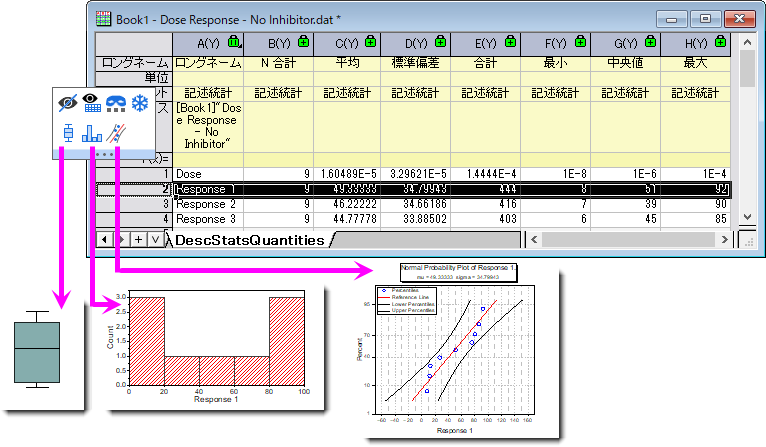
Task: Create a histogram from mini toolbar icon
Action: point(92,133)
